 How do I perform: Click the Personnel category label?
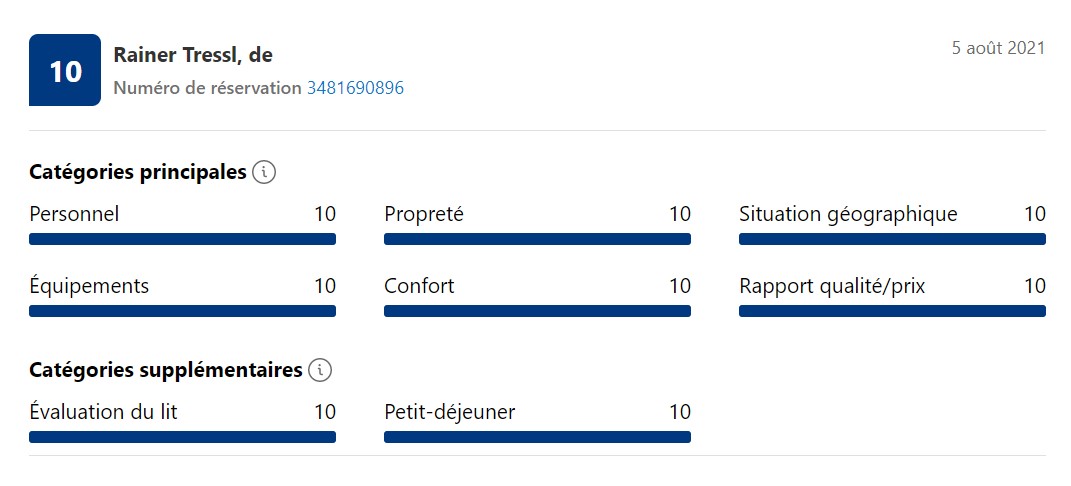74,214
